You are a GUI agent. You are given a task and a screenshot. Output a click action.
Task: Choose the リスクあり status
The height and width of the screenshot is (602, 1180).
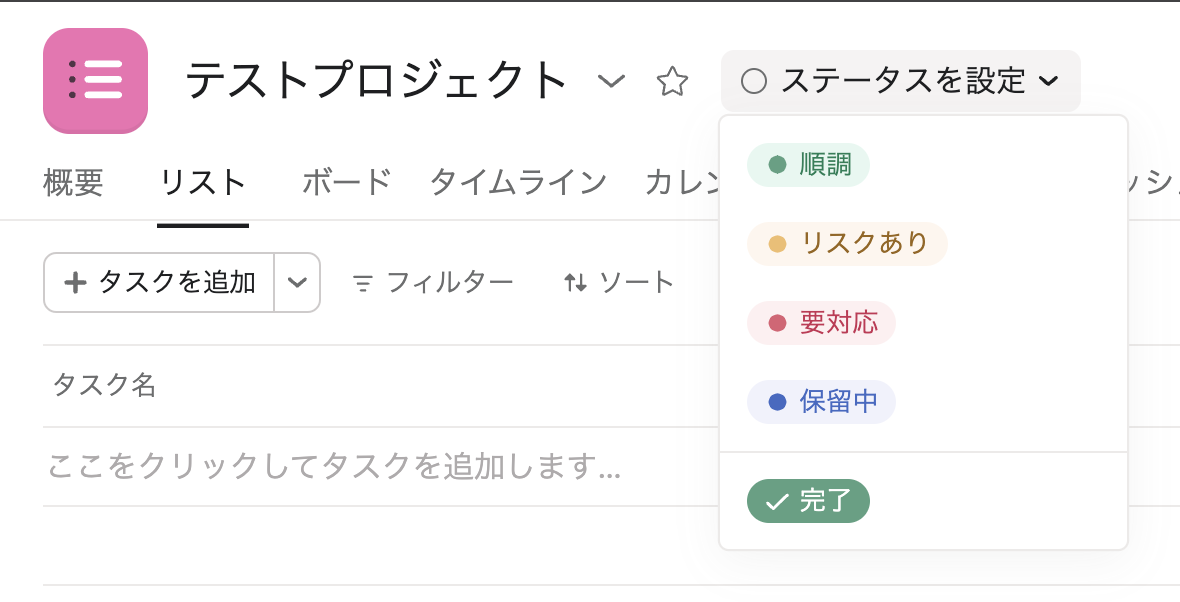tap(847, 243)
